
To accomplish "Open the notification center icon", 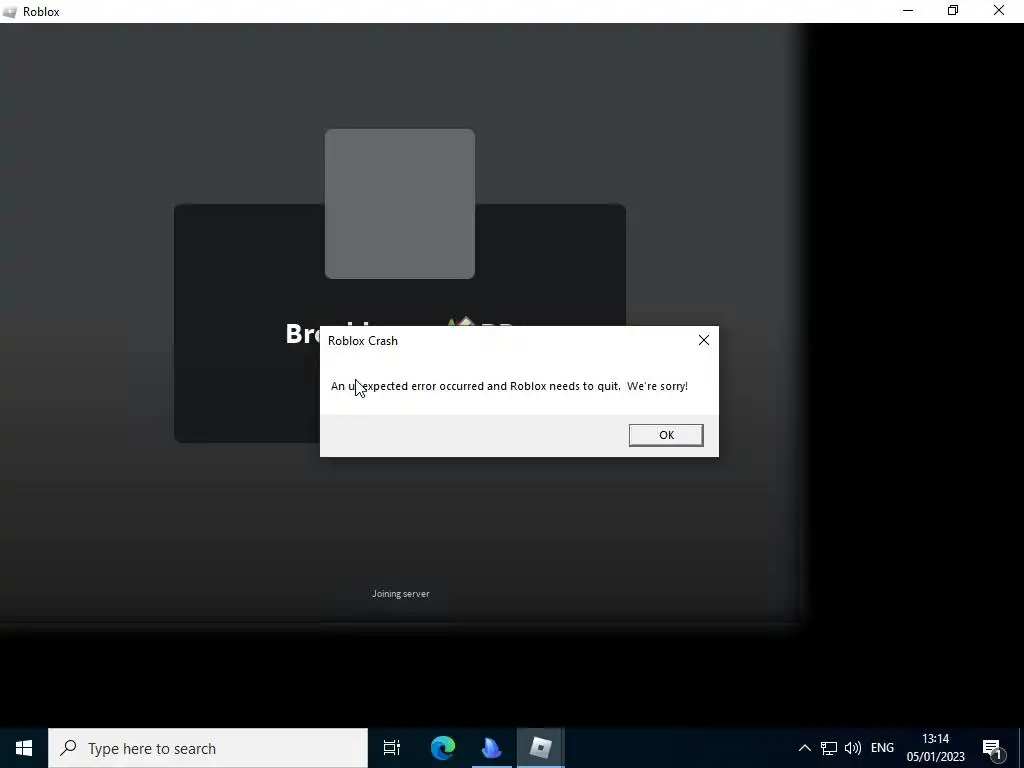I will pos(992,749).
